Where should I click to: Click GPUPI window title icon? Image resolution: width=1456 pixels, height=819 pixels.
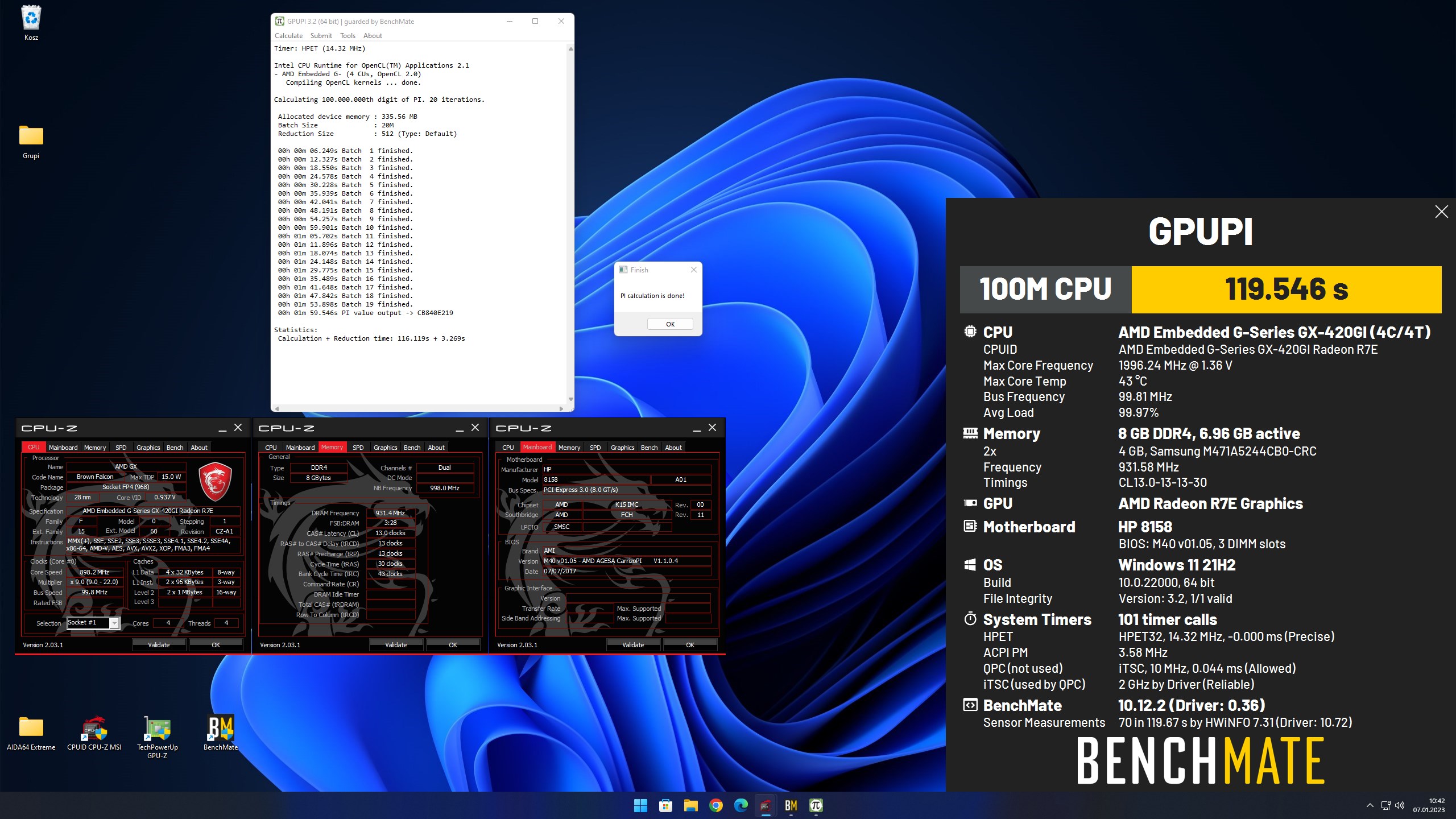click(279, 22)
